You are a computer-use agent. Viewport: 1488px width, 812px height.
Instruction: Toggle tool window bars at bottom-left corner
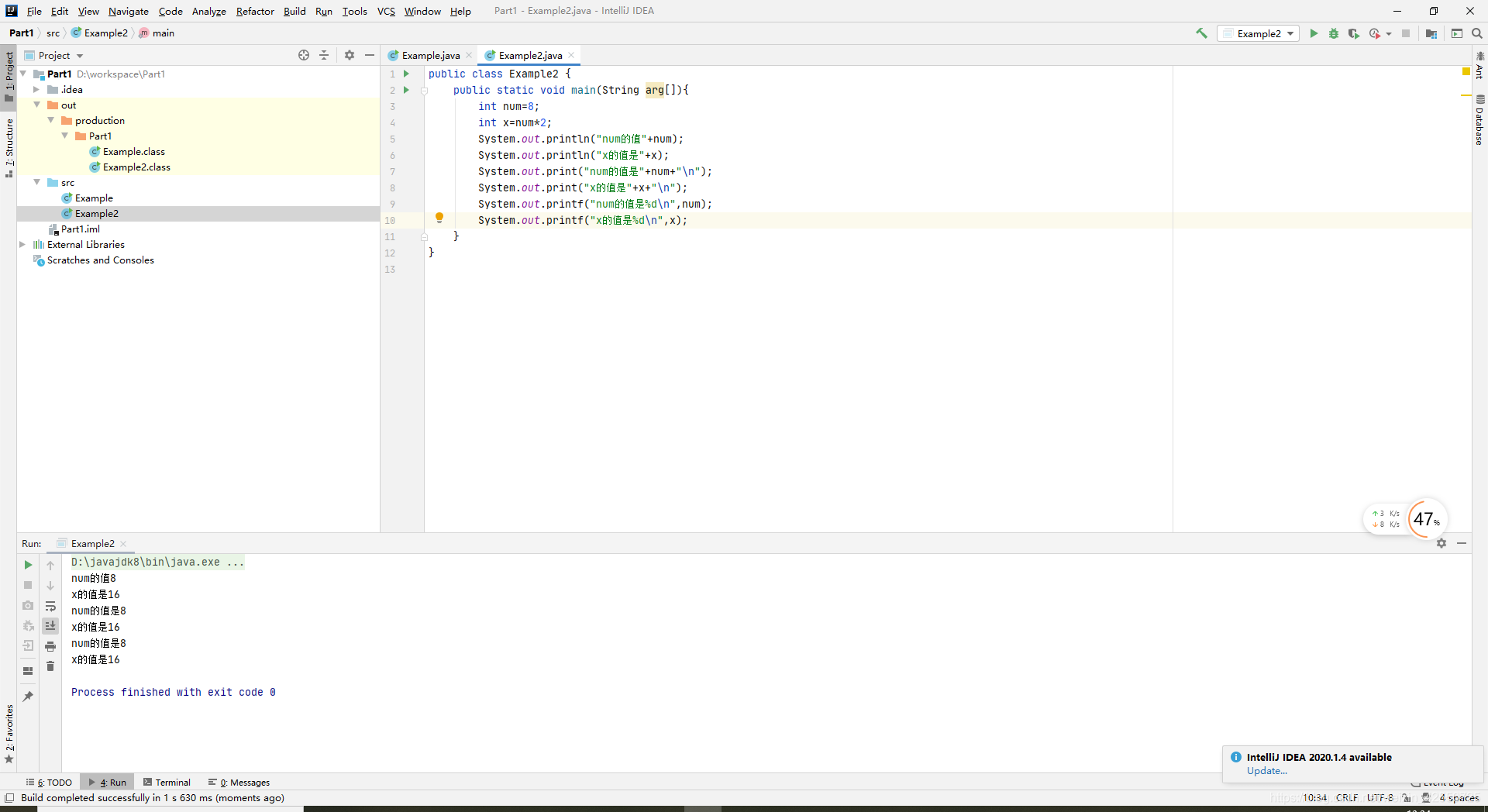tap(9, 797)
